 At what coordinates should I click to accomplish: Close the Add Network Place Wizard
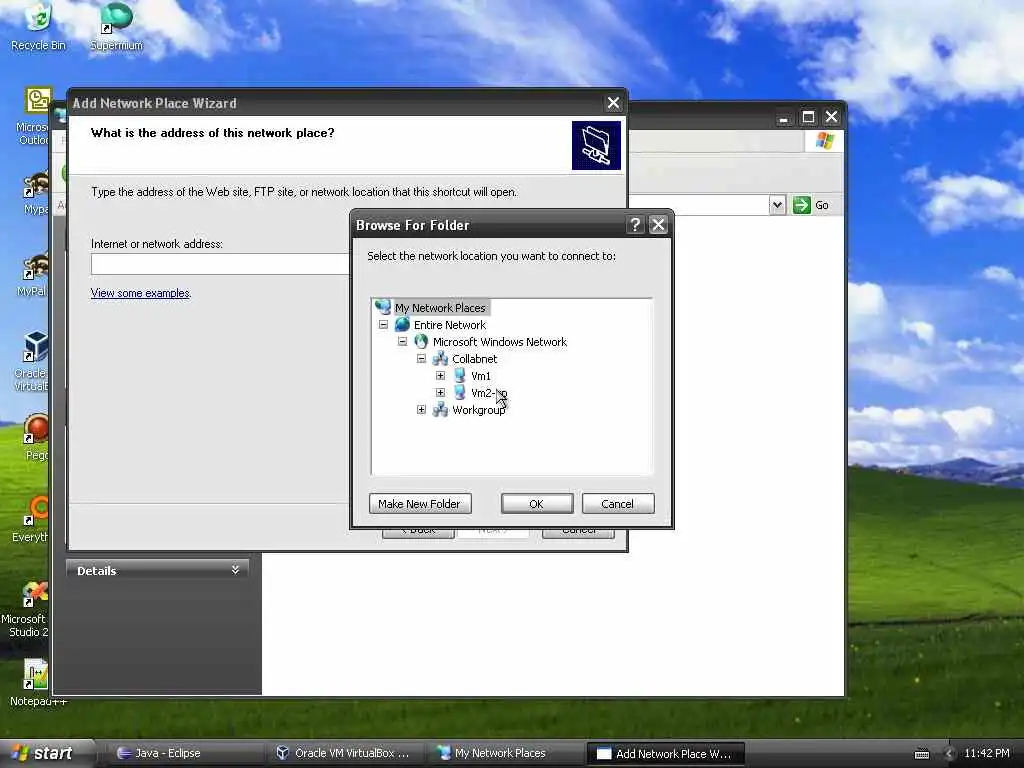[613, 103]
